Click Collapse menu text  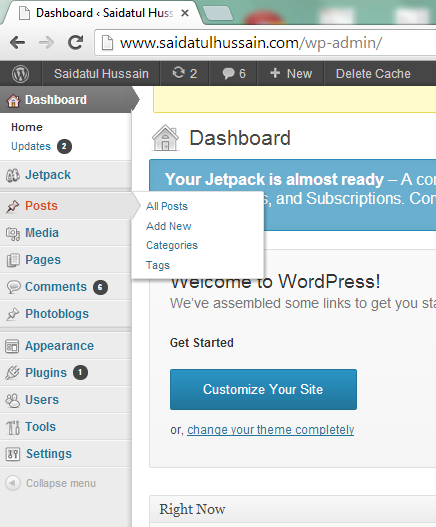click(x=61, y=483)
